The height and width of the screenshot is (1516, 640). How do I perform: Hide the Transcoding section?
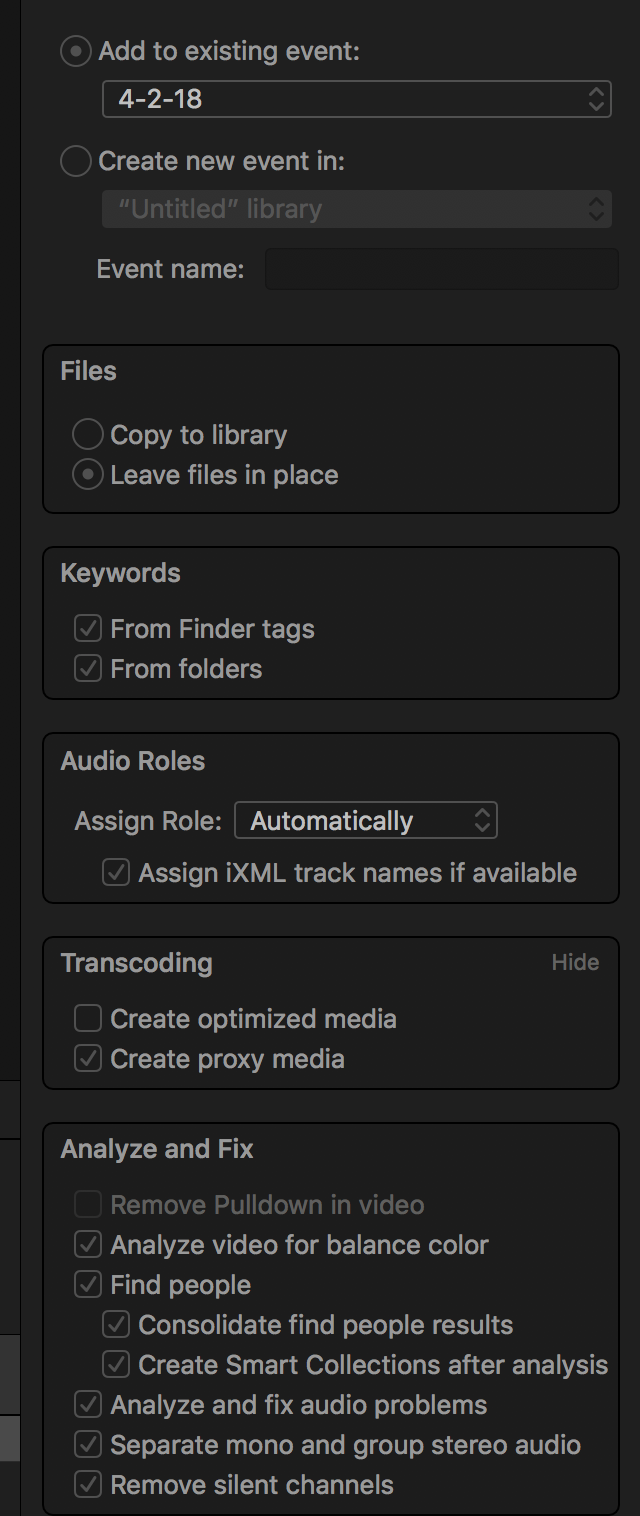pos(575,962)
